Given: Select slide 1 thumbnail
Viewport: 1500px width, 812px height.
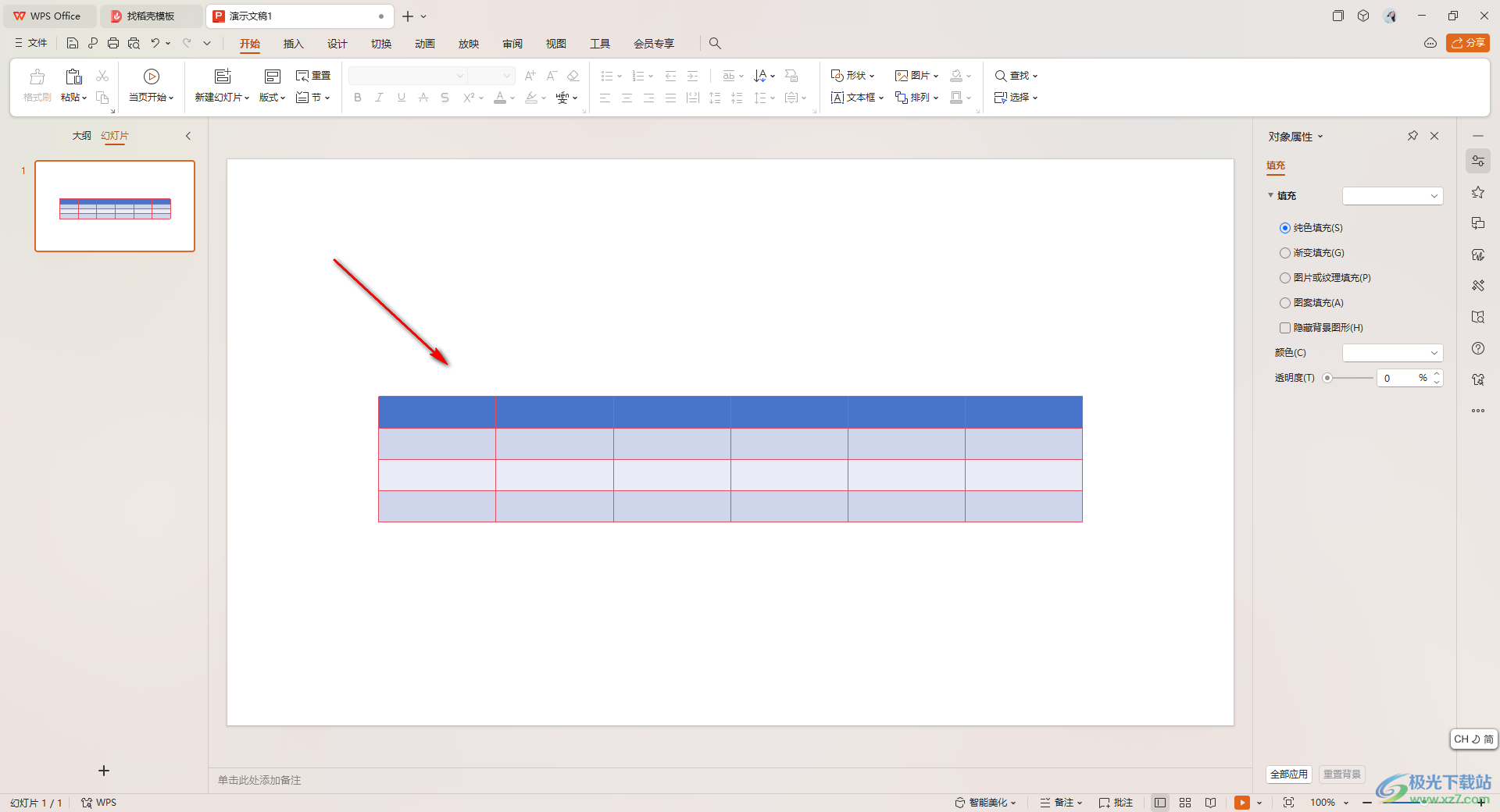Looking at the screenshot, I should [x=115, y=206].
